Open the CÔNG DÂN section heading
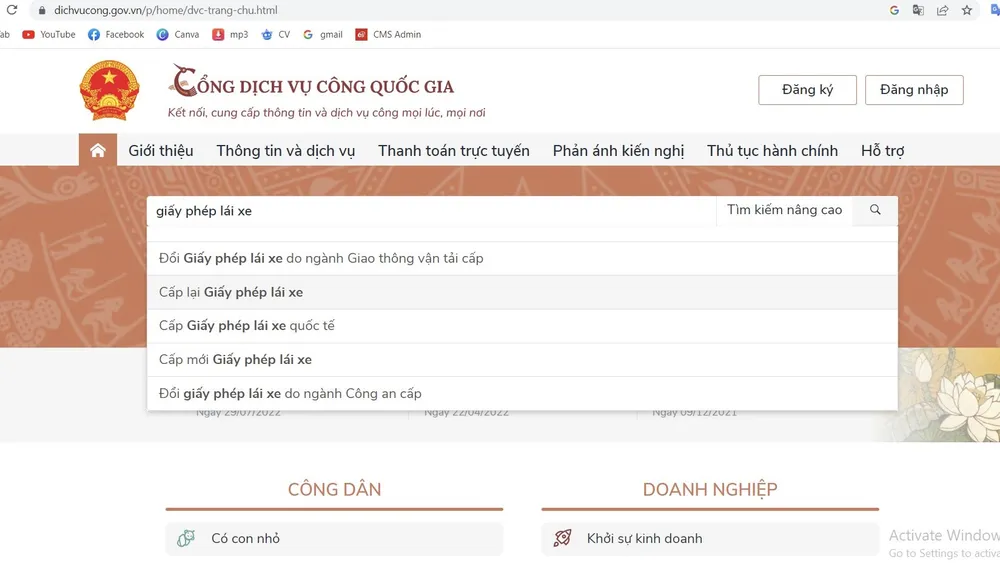 point(334,490)
